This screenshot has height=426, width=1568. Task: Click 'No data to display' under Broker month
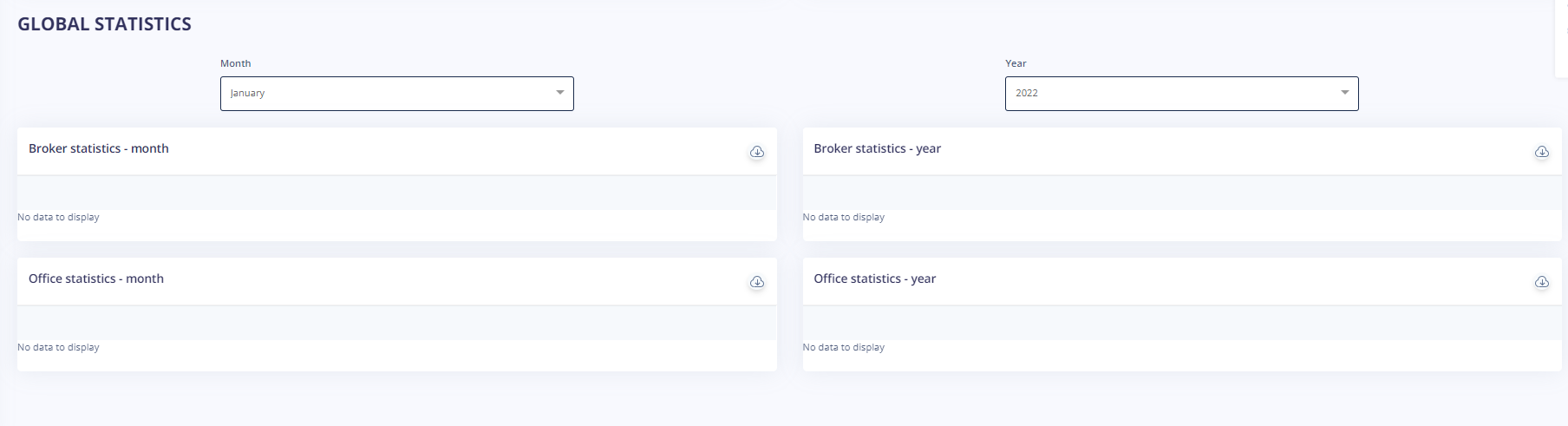(x=58, y=217)
